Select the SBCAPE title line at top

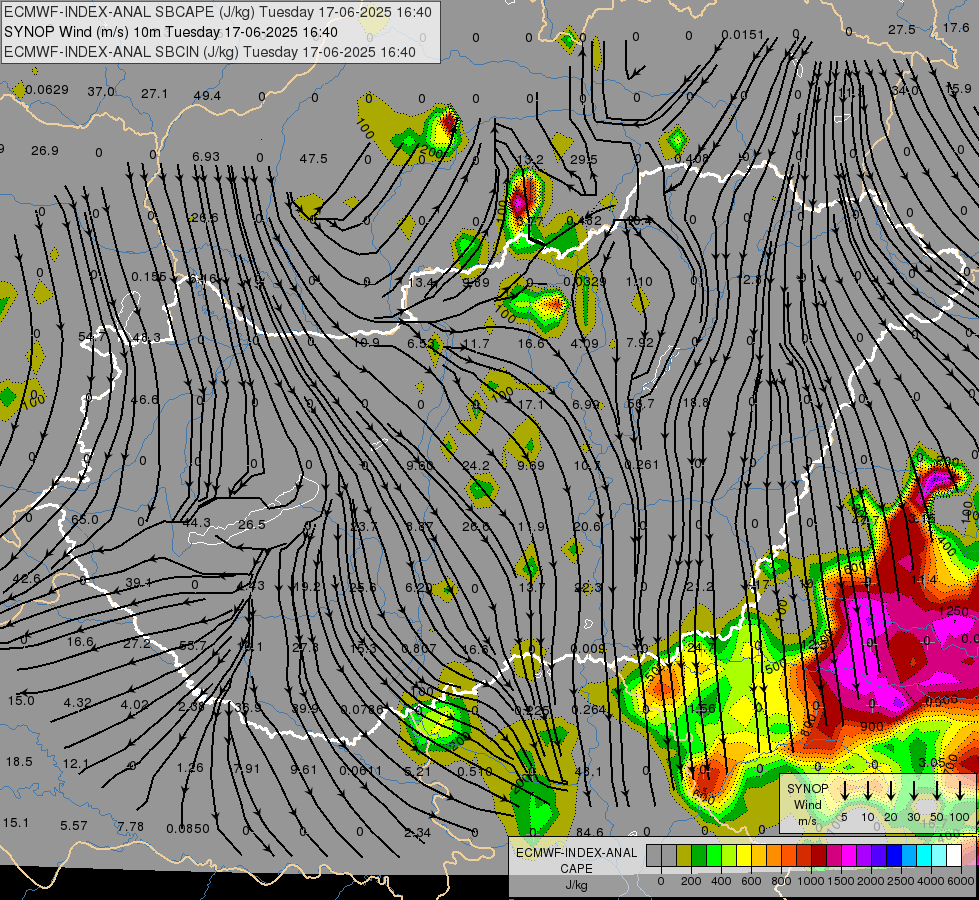pyautogui.click(x=218, y=12)
